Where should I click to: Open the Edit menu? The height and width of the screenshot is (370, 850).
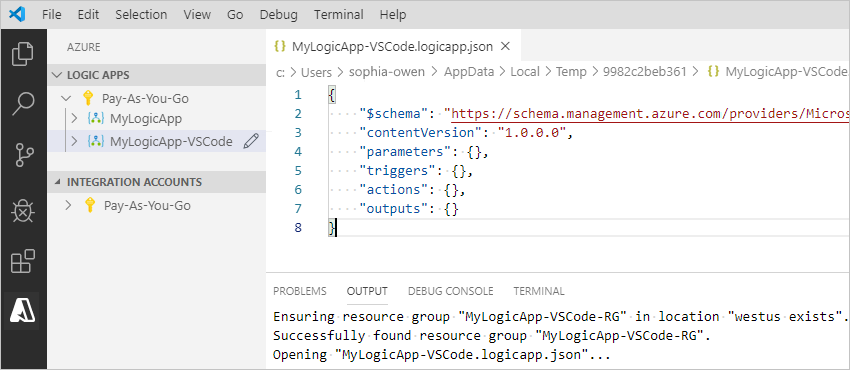(88, 15)
